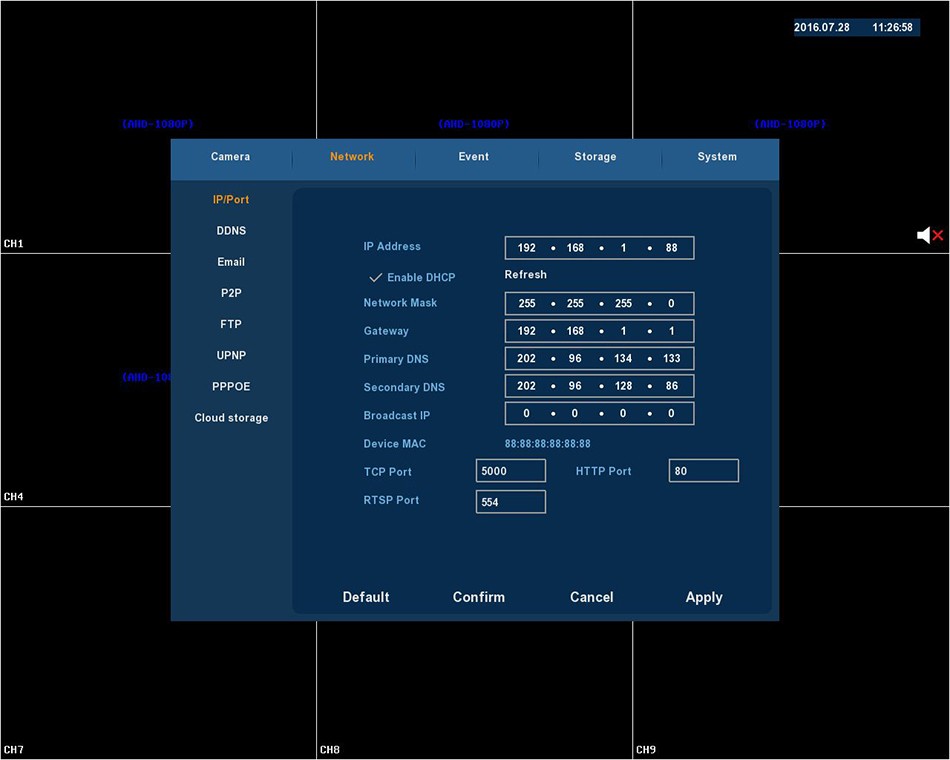Select UPNP in the sidebar
950x760 pixels.
[x=231, y=355]
